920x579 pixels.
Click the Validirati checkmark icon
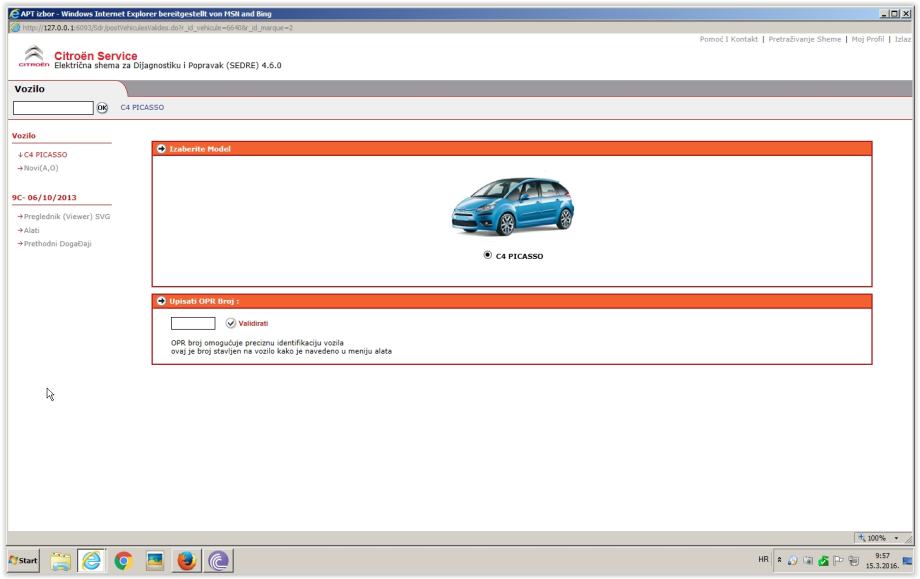pyautogui.click(x=231, y=323)
